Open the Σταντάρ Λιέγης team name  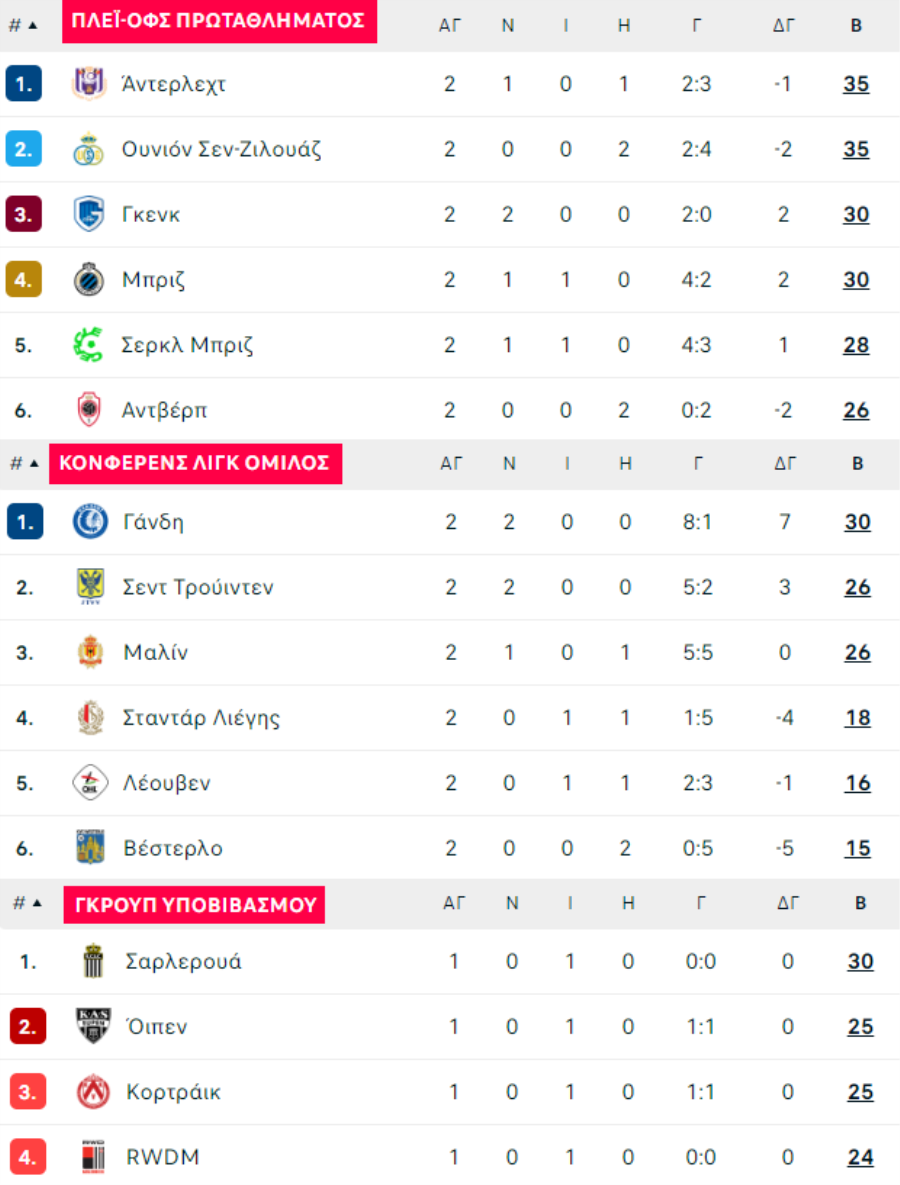(201, 717)
